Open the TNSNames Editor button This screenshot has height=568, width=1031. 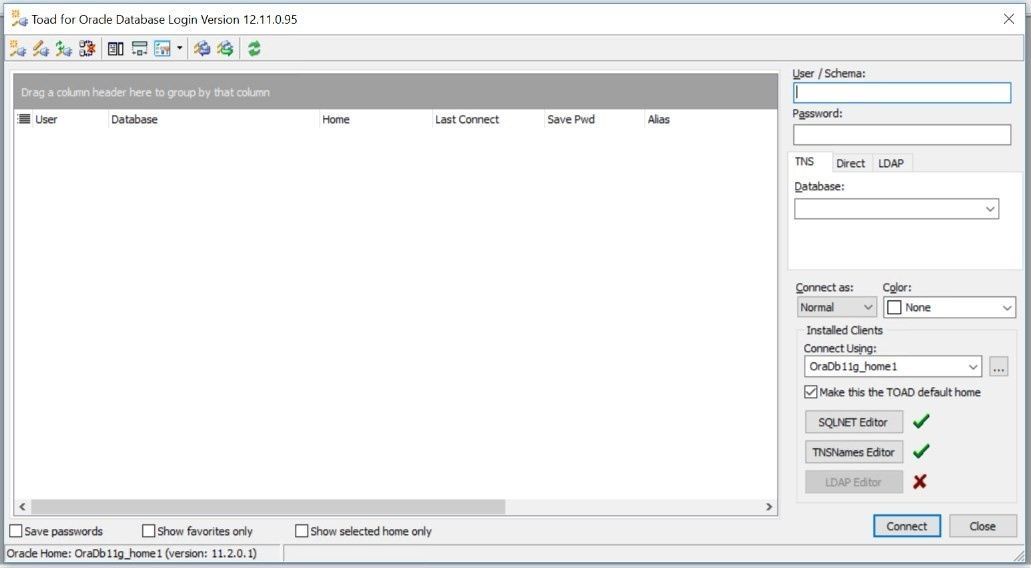pyautogui.click(x=853, y=452)
